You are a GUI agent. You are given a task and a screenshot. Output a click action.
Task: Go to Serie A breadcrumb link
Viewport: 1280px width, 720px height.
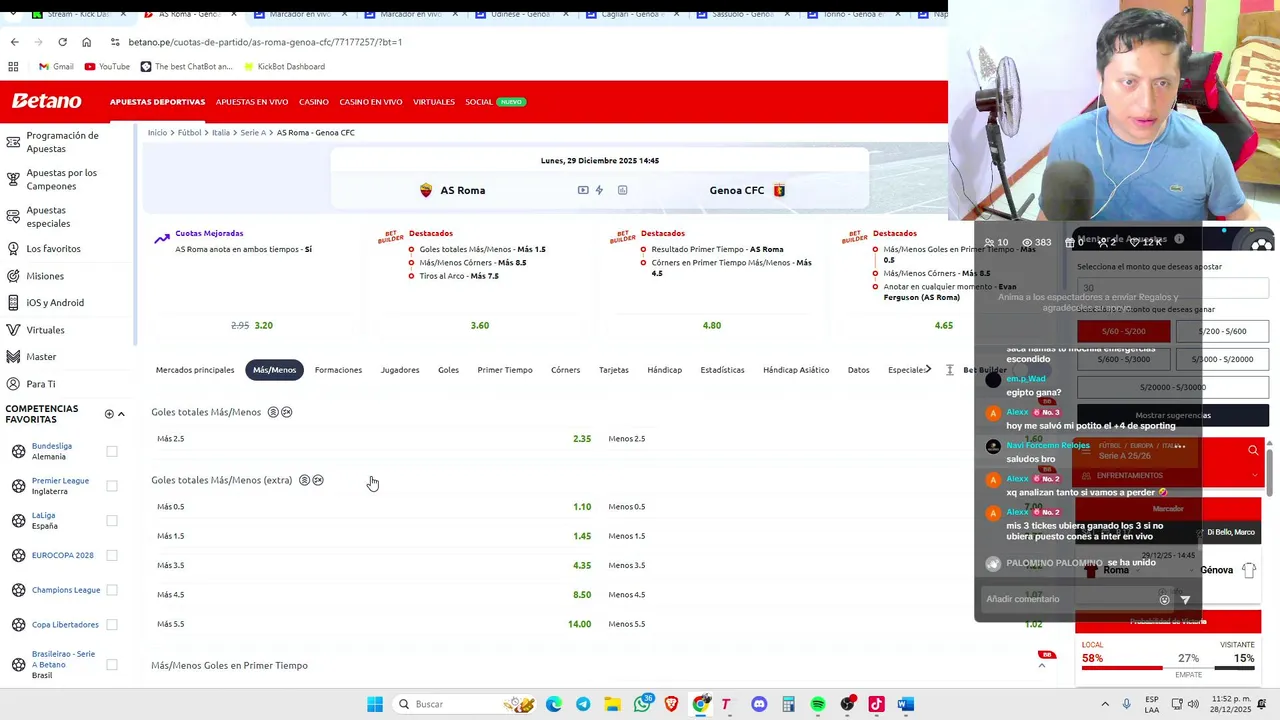coord(253,133)
